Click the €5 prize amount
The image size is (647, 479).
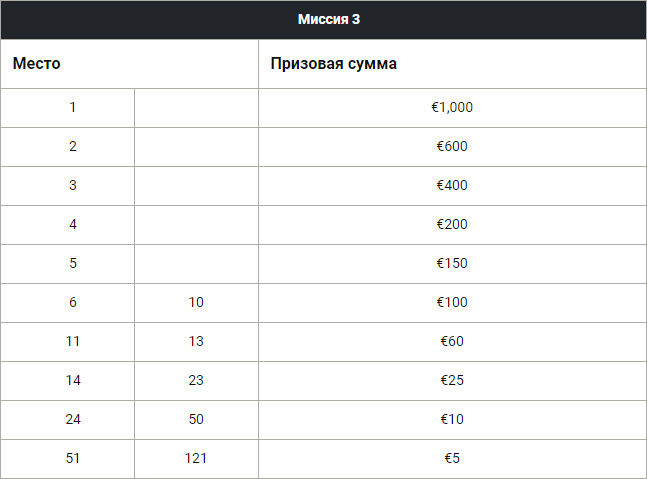pos(452,458)
